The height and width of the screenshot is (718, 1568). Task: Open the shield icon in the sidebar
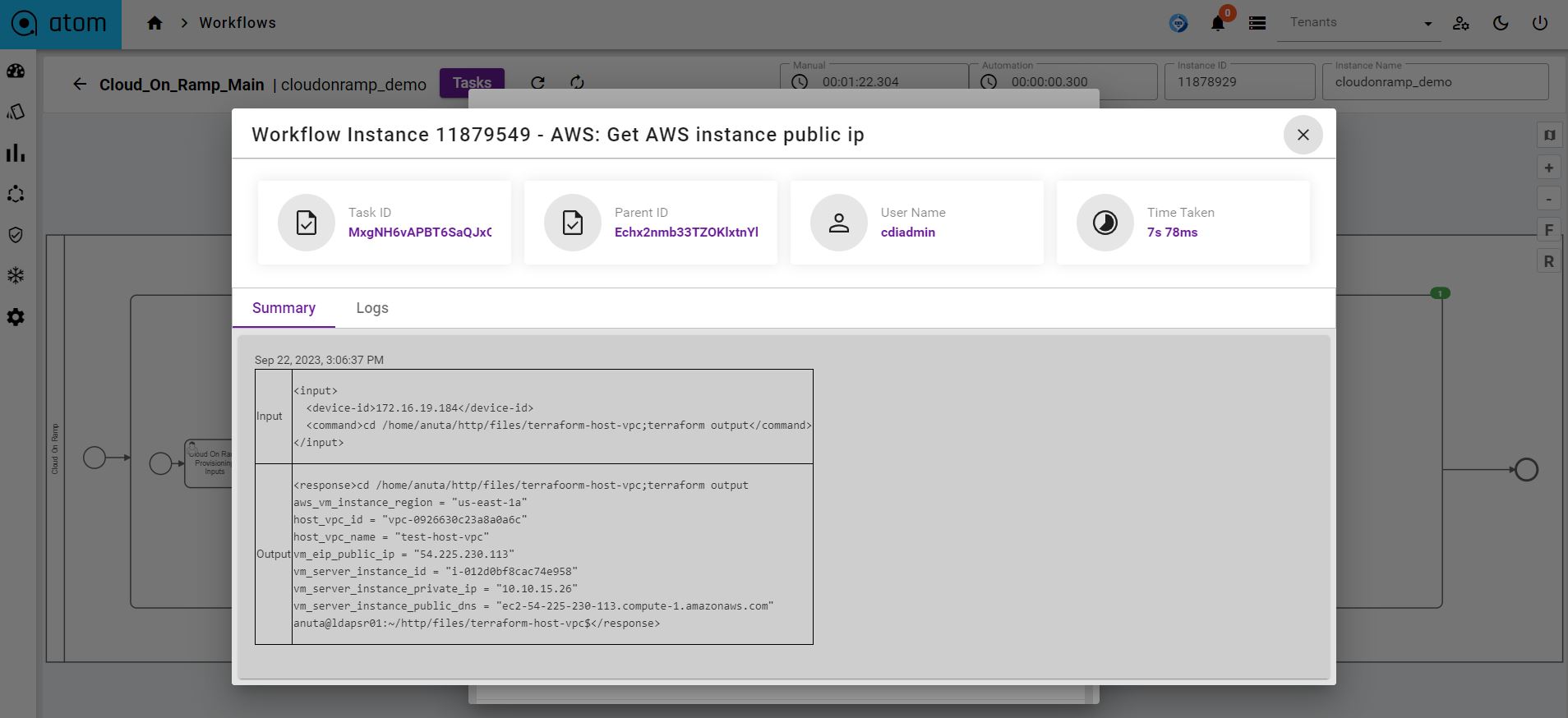point(16,235)
